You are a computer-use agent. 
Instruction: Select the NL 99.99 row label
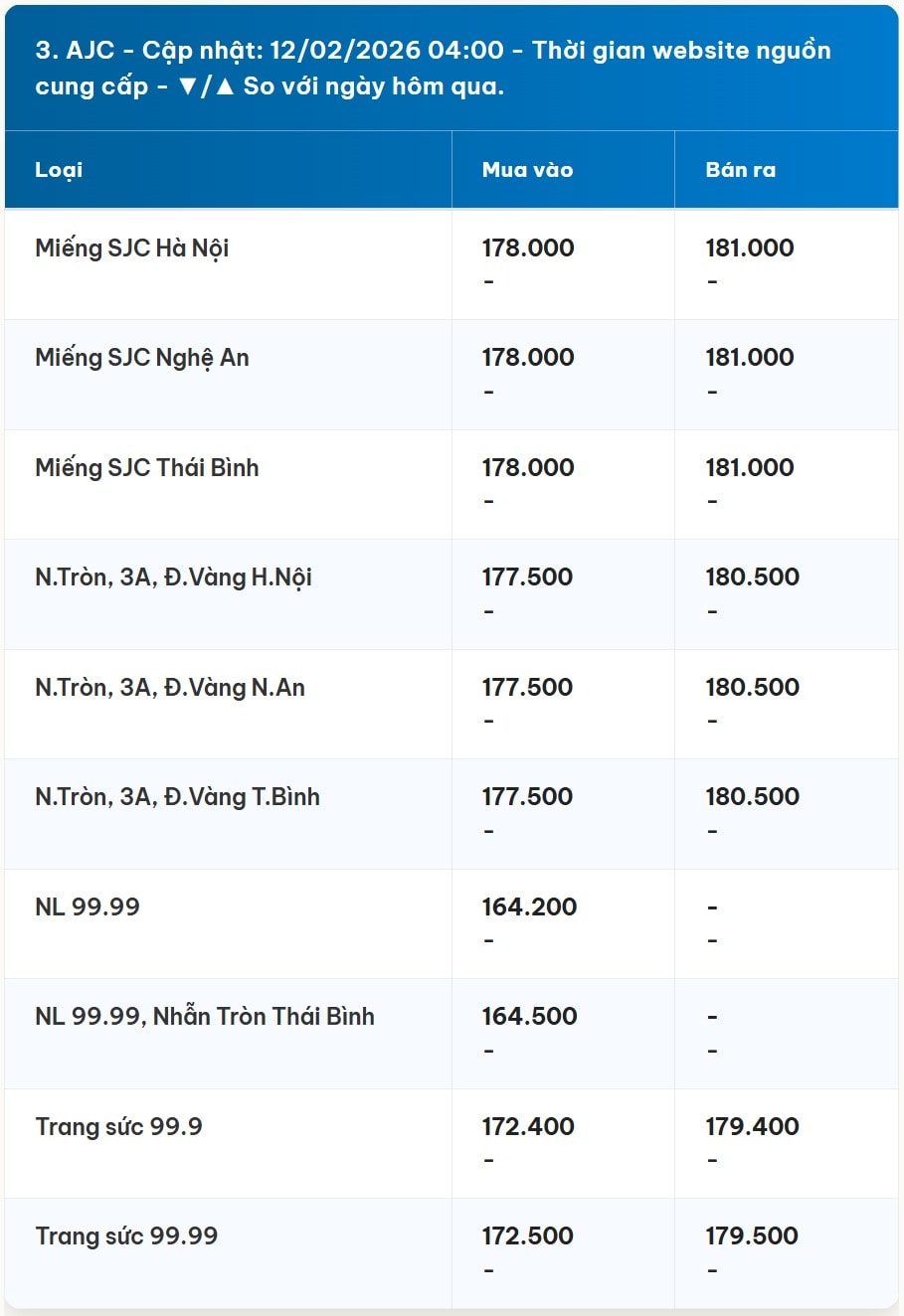point(88,906)
